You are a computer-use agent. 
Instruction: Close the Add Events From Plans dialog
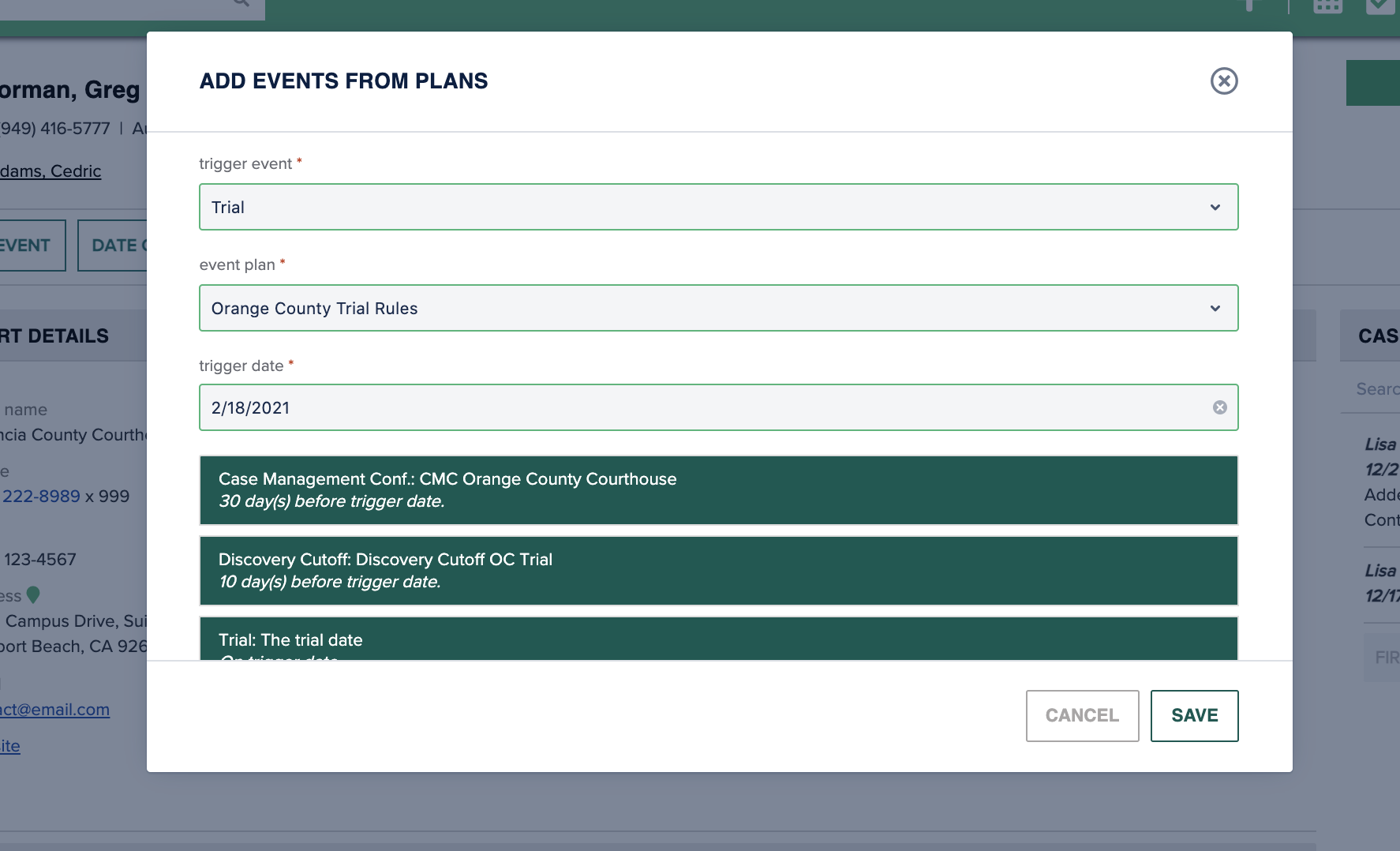1224,81
